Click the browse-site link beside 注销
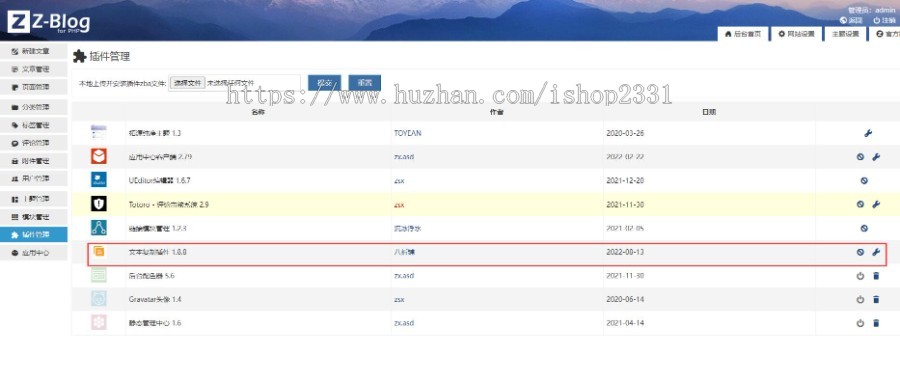 click(851, 20)
